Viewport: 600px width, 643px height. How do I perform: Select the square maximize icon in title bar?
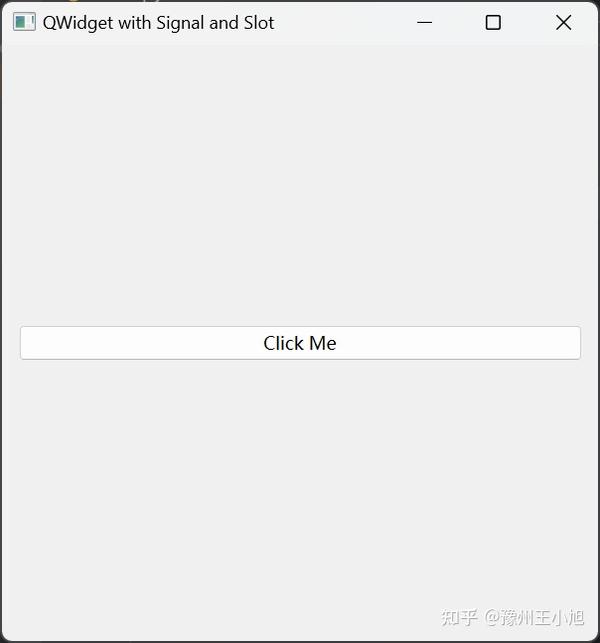tap(493, 23)
